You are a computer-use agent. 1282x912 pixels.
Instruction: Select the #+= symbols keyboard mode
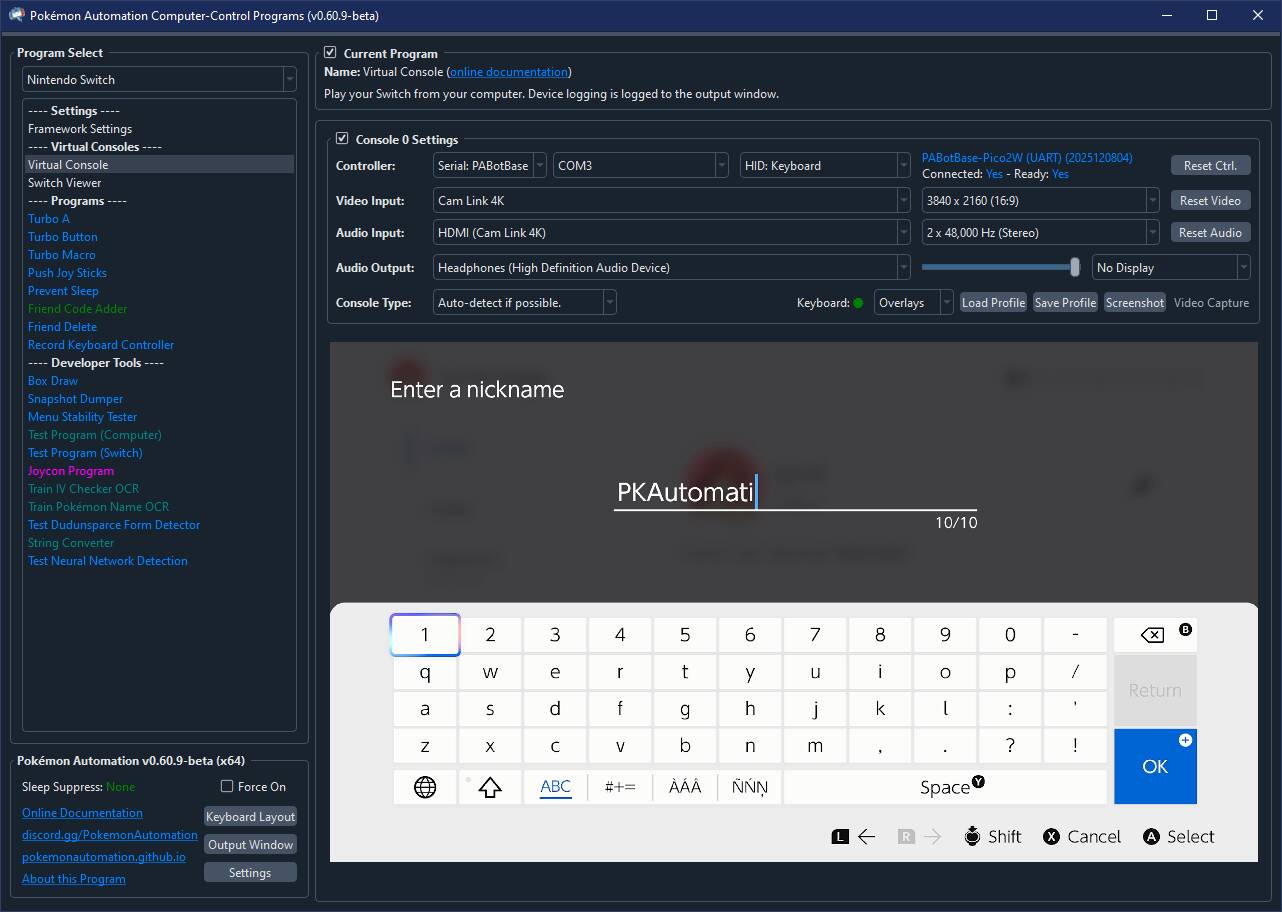pyautogui.click(x=620, y=787)
